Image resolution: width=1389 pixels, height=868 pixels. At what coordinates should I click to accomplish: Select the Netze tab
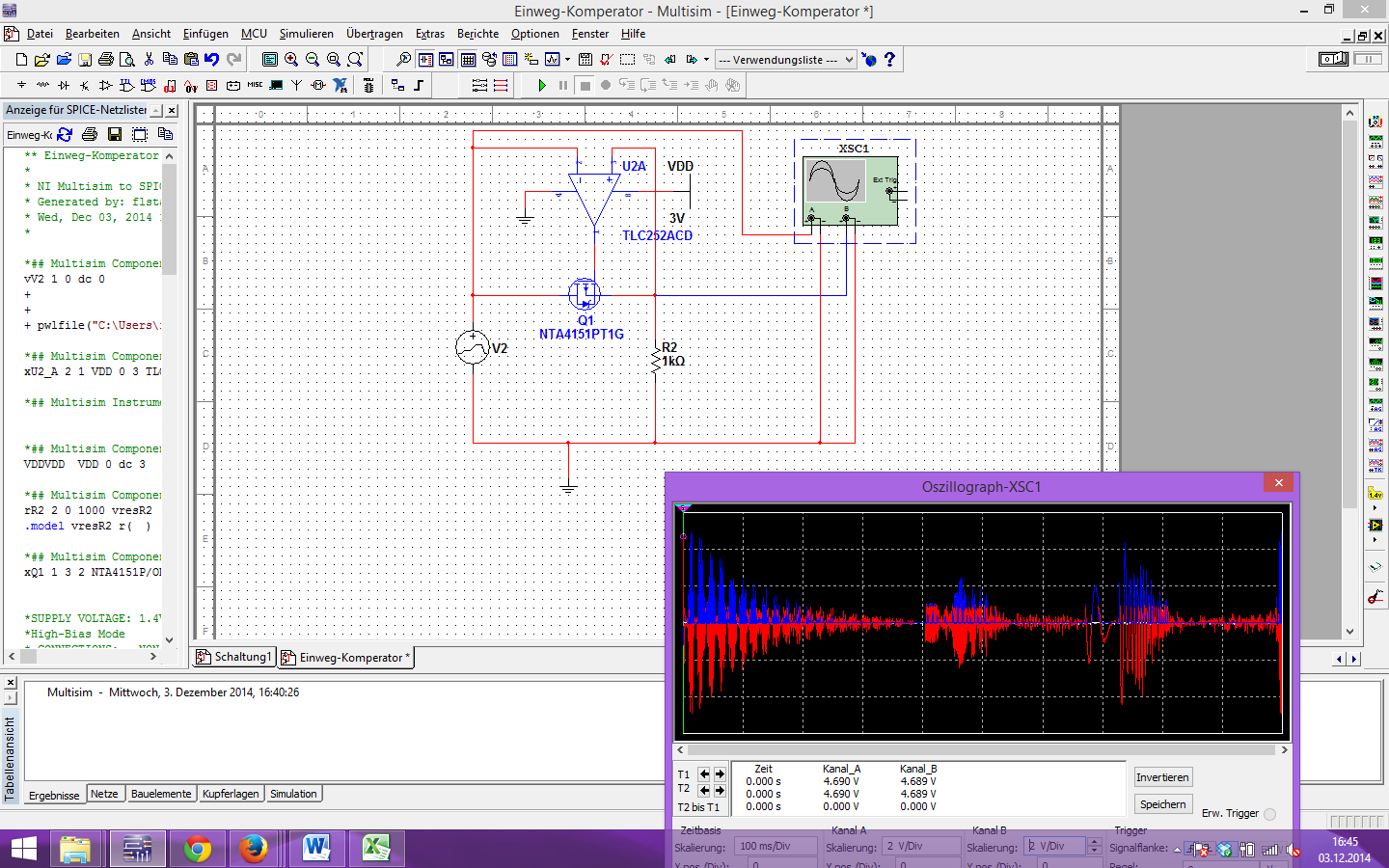pyautogui.click(x=104, y=794)
